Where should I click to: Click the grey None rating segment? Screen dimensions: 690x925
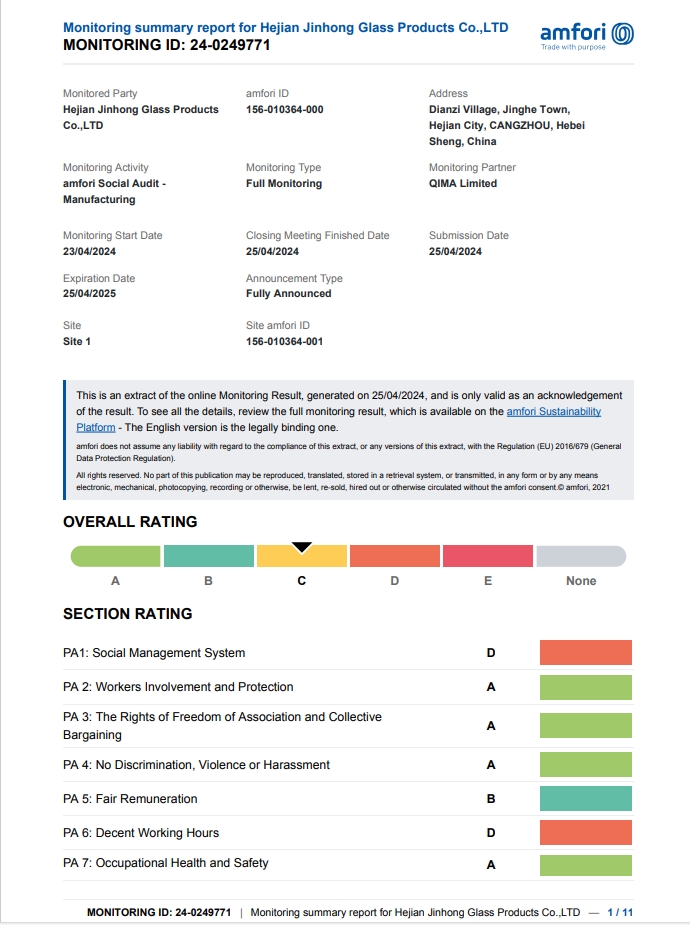click(x=581, y=557)
